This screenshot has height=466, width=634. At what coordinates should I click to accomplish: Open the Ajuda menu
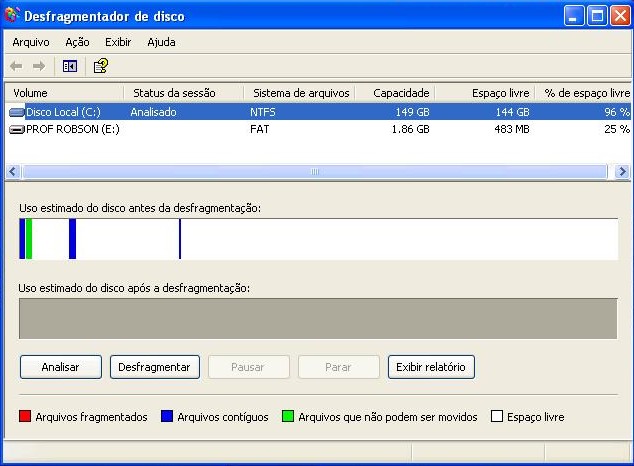pyautogui.click(x=161, y=42)
